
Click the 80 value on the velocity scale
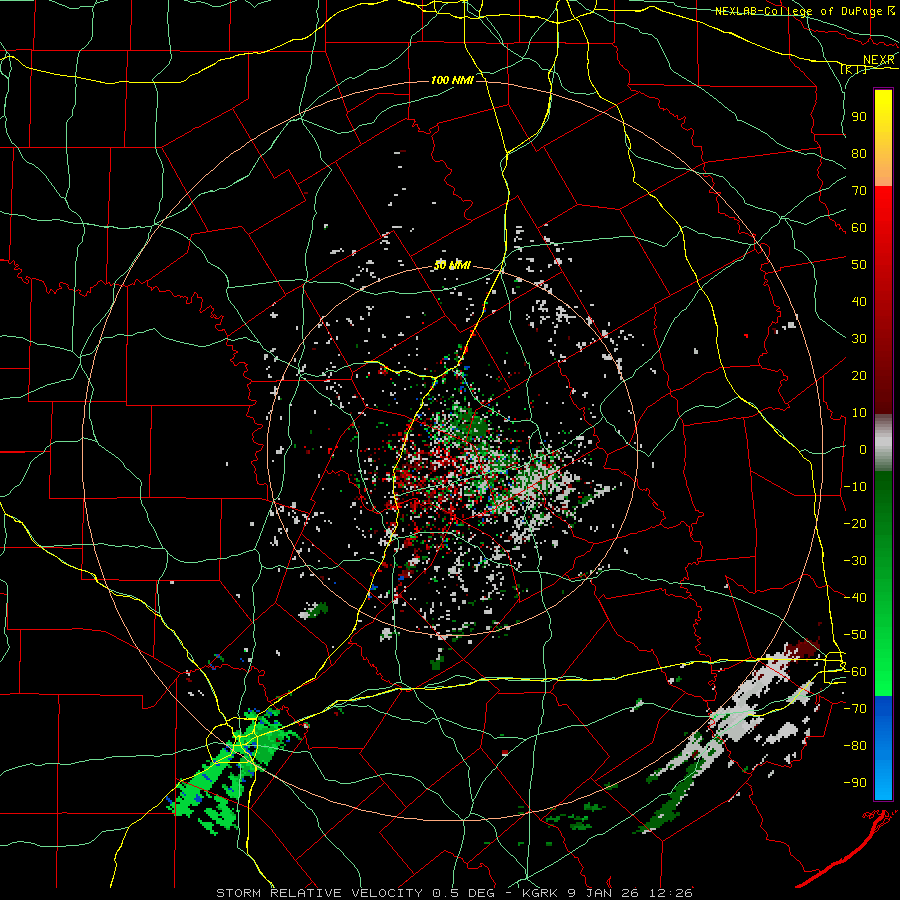point(859,154)
